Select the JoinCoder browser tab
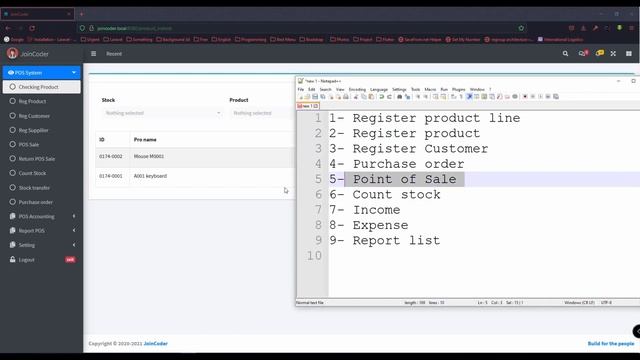Screen dimensions: 640x360 [38, 14]
